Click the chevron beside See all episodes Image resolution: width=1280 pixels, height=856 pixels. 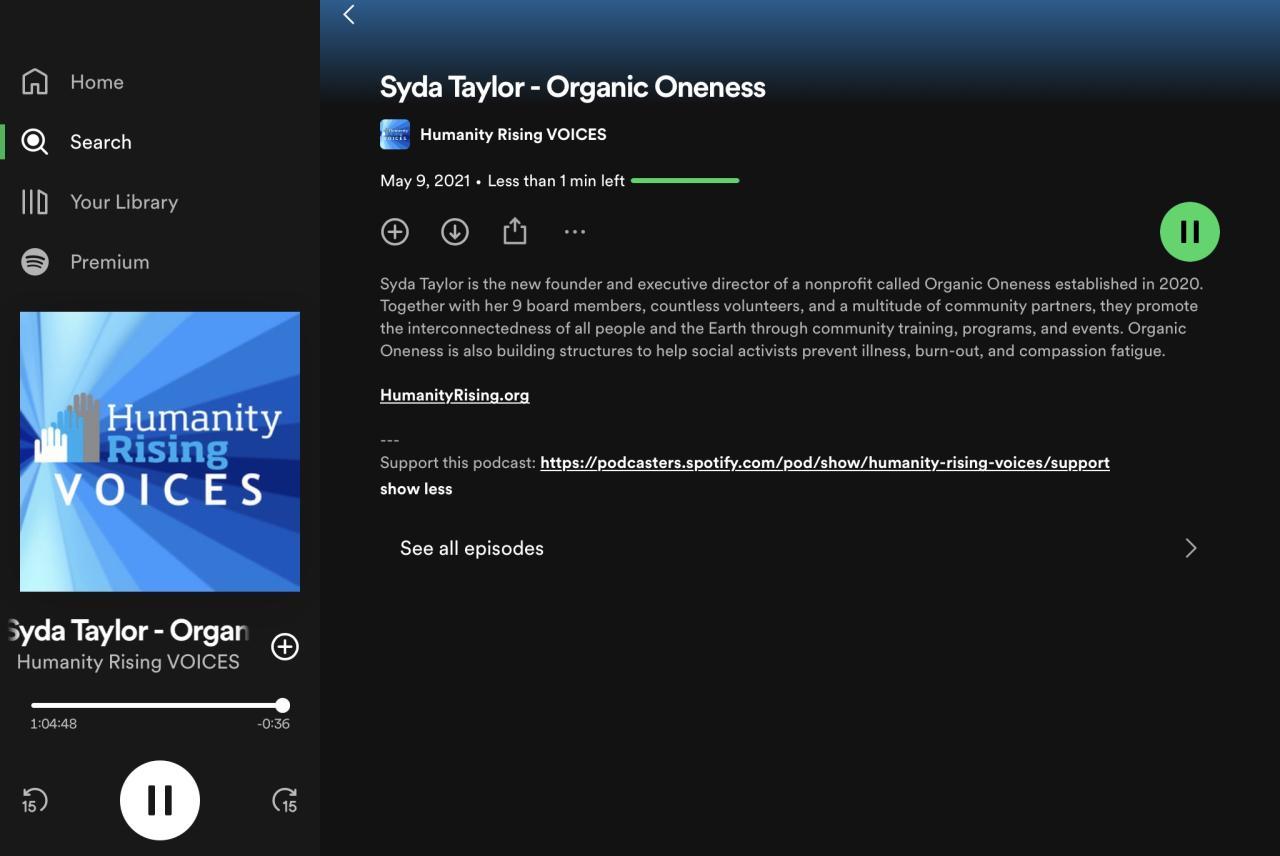click(x=1190, y=548)
